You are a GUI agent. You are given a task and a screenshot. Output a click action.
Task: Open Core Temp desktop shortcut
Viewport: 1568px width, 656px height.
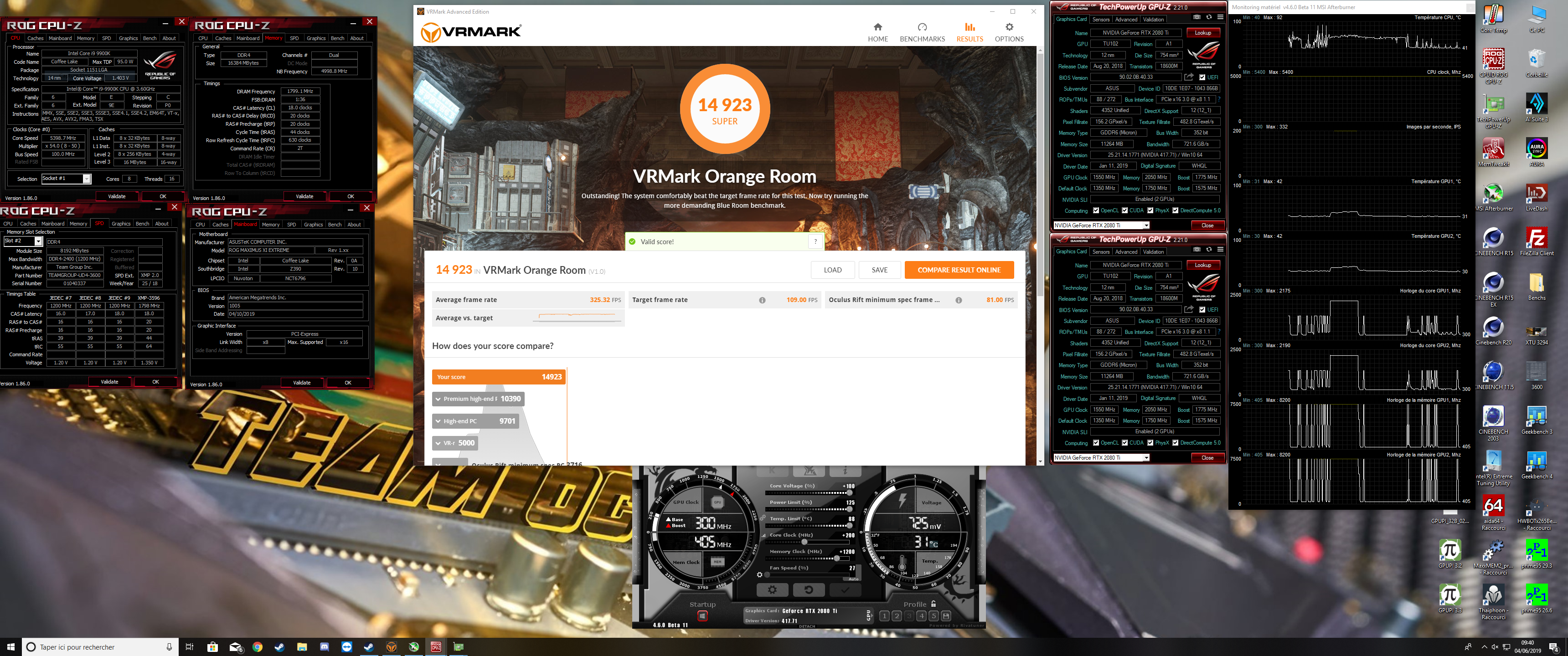tap(1493, 18)
